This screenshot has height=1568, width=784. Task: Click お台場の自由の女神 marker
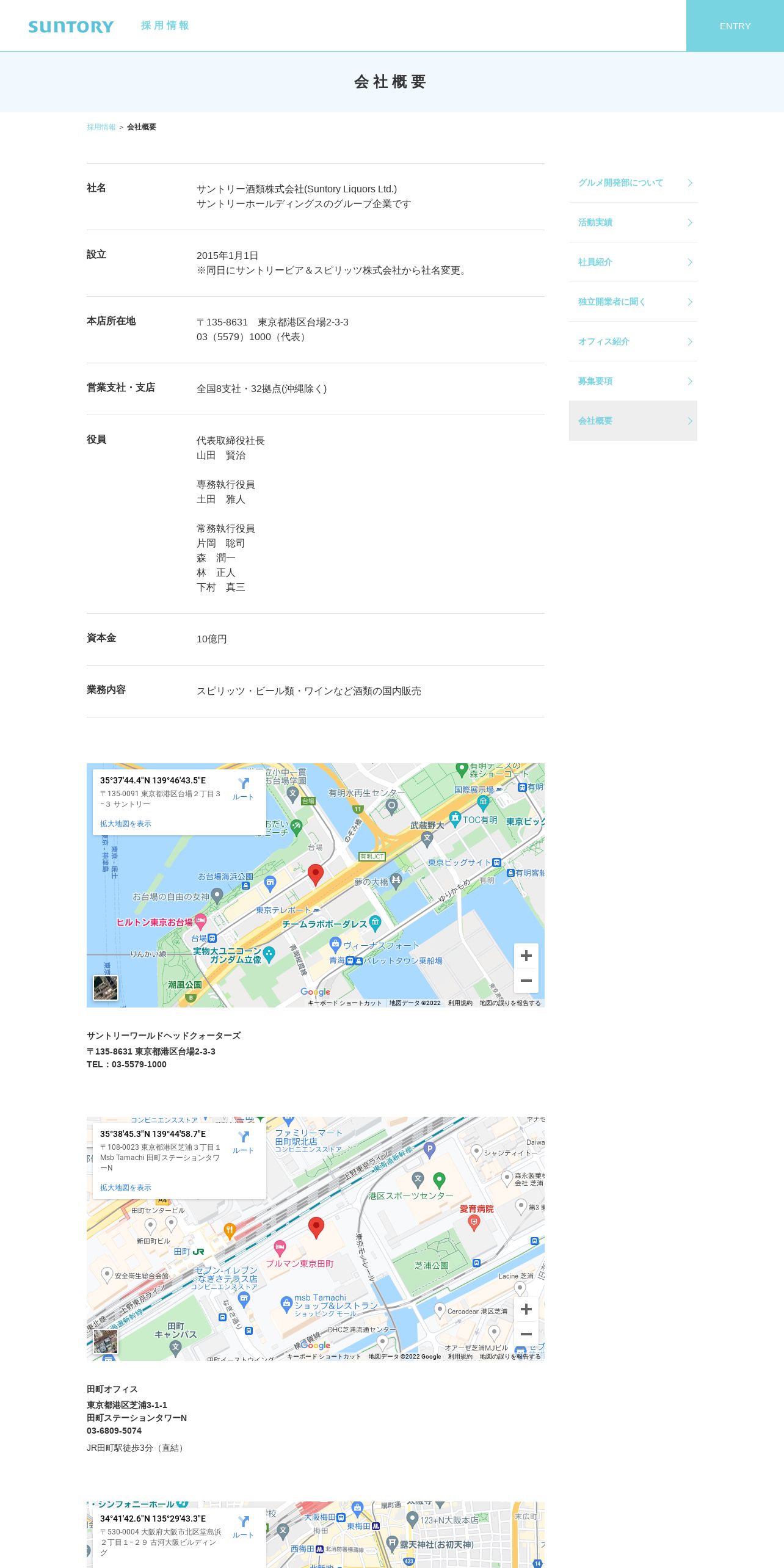click(x=217, y=896)
